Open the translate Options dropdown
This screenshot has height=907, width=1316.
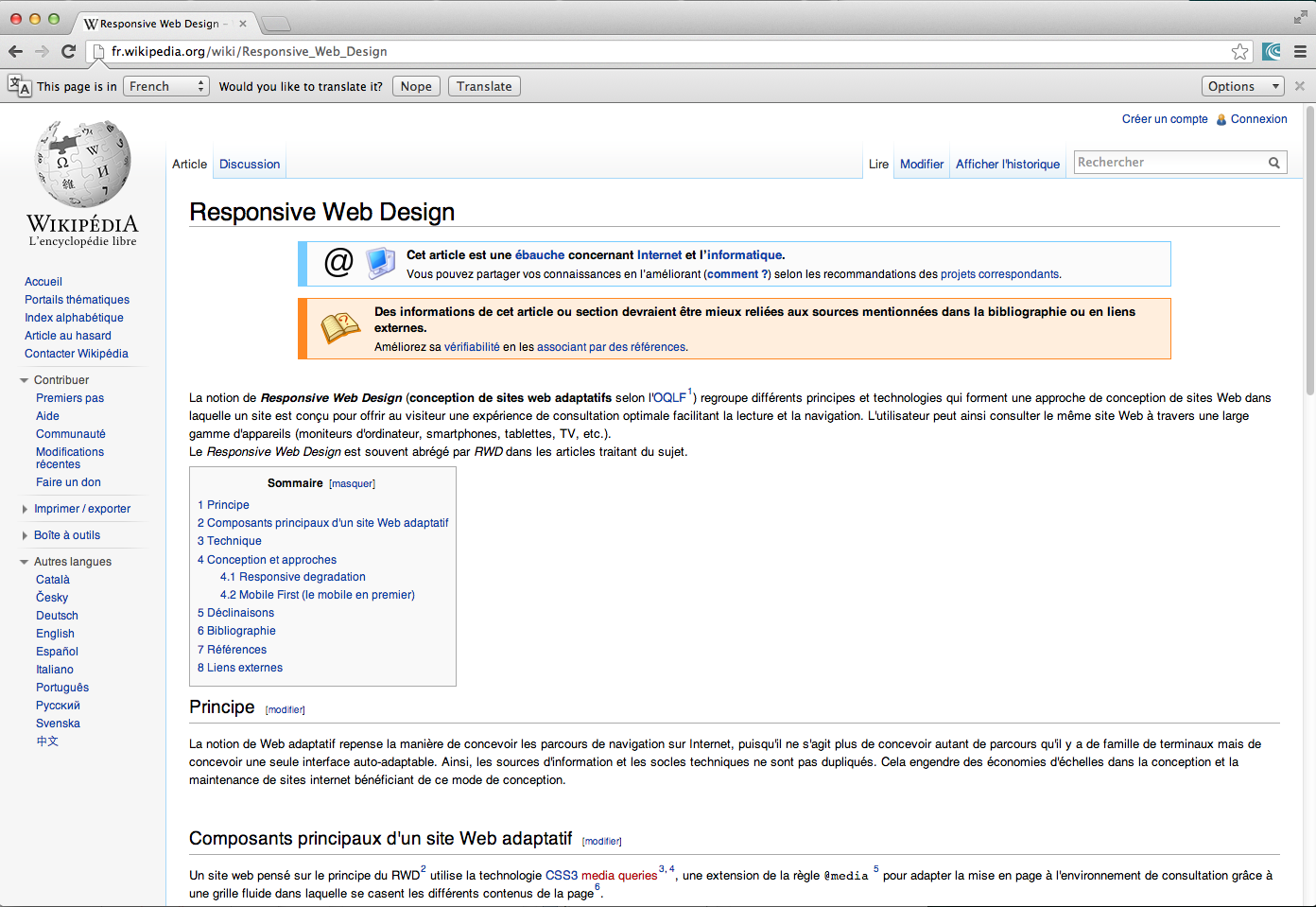click(x=1243, y=86)
